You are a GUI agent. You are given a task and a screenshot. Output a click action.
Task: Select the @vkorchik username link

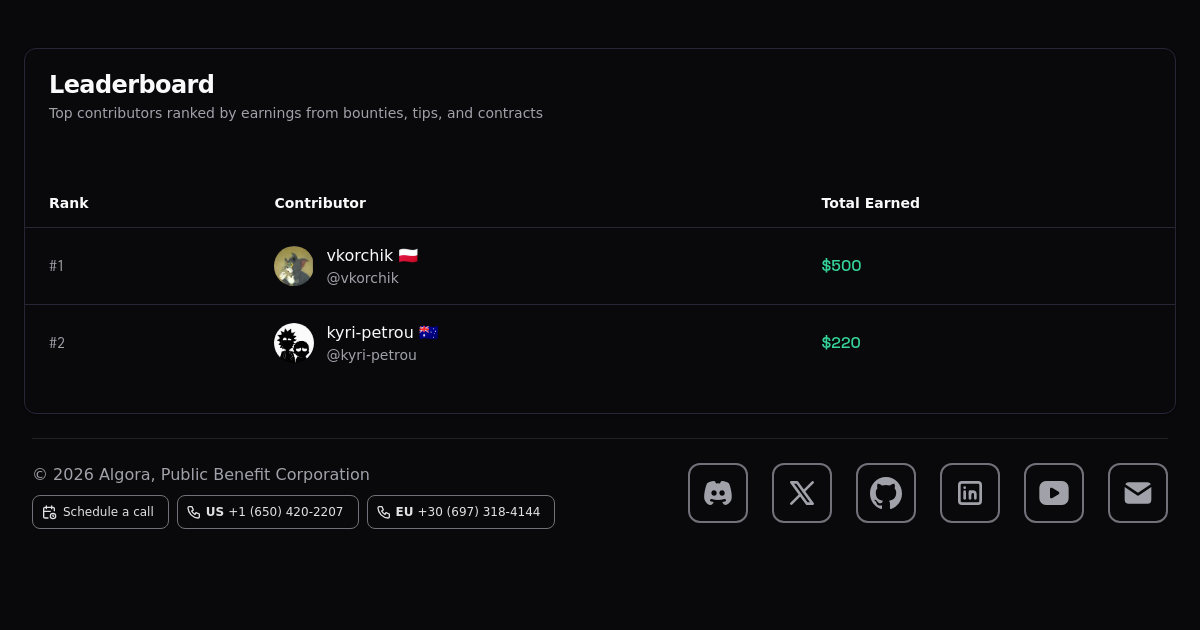coord(362,278)
